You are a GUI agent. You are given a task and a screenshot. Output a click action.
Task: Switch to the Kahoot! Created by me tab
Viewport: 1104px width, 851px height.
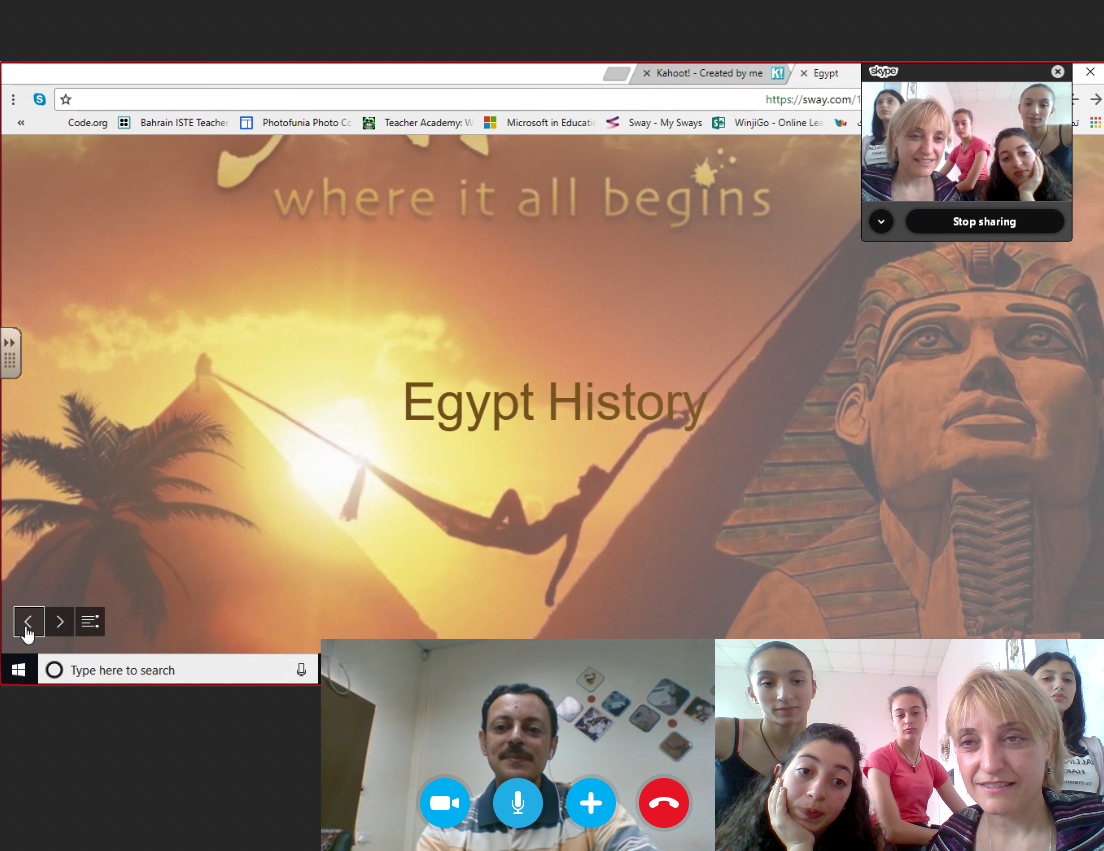709,73
